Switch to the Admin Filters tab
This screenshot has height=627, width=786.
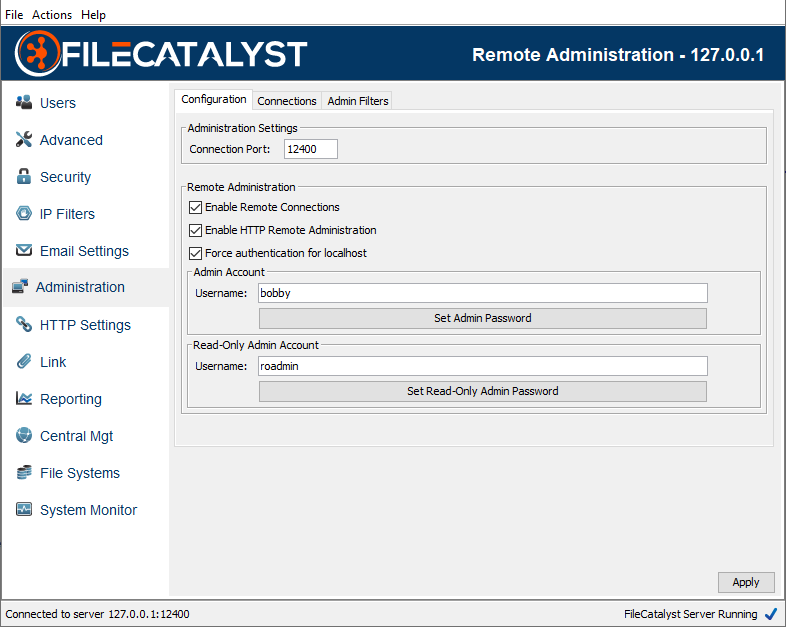pos(358,101)
